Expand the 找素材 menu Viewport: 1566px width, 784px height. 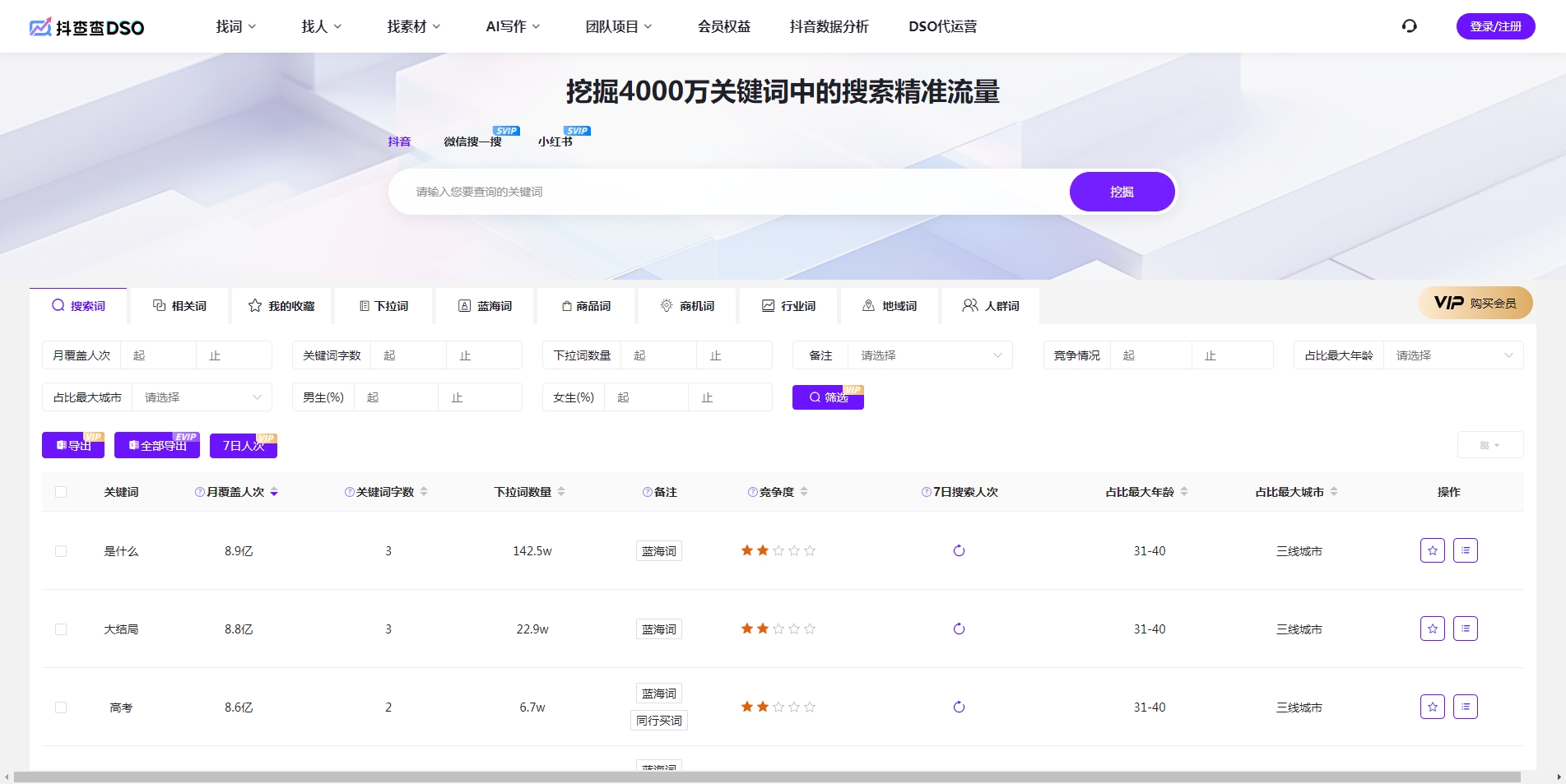tap(414, 26)
